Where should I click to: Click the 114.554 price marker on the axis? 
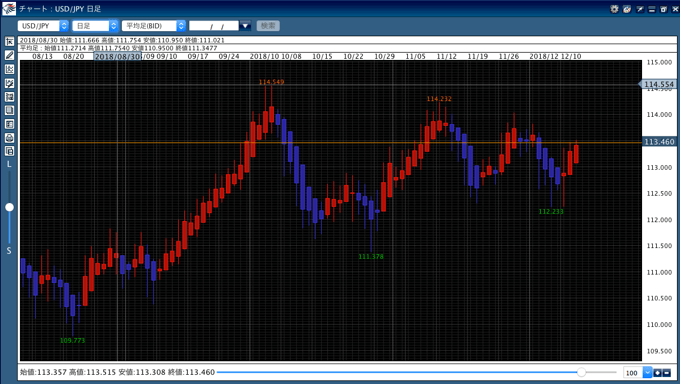click(x=657, y=84)
